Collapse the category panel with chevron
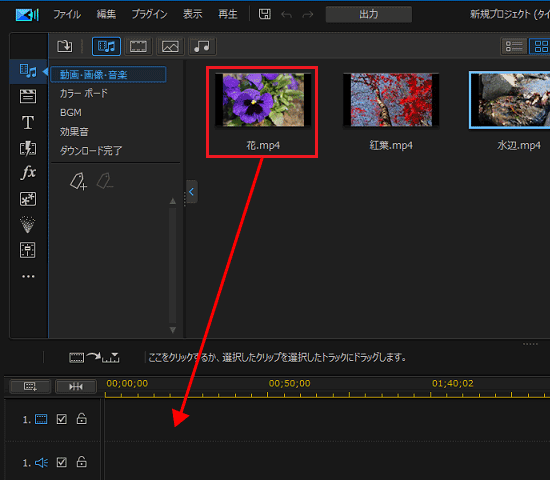Viewport: 550px width, 480px height. [x=192, y=192]
